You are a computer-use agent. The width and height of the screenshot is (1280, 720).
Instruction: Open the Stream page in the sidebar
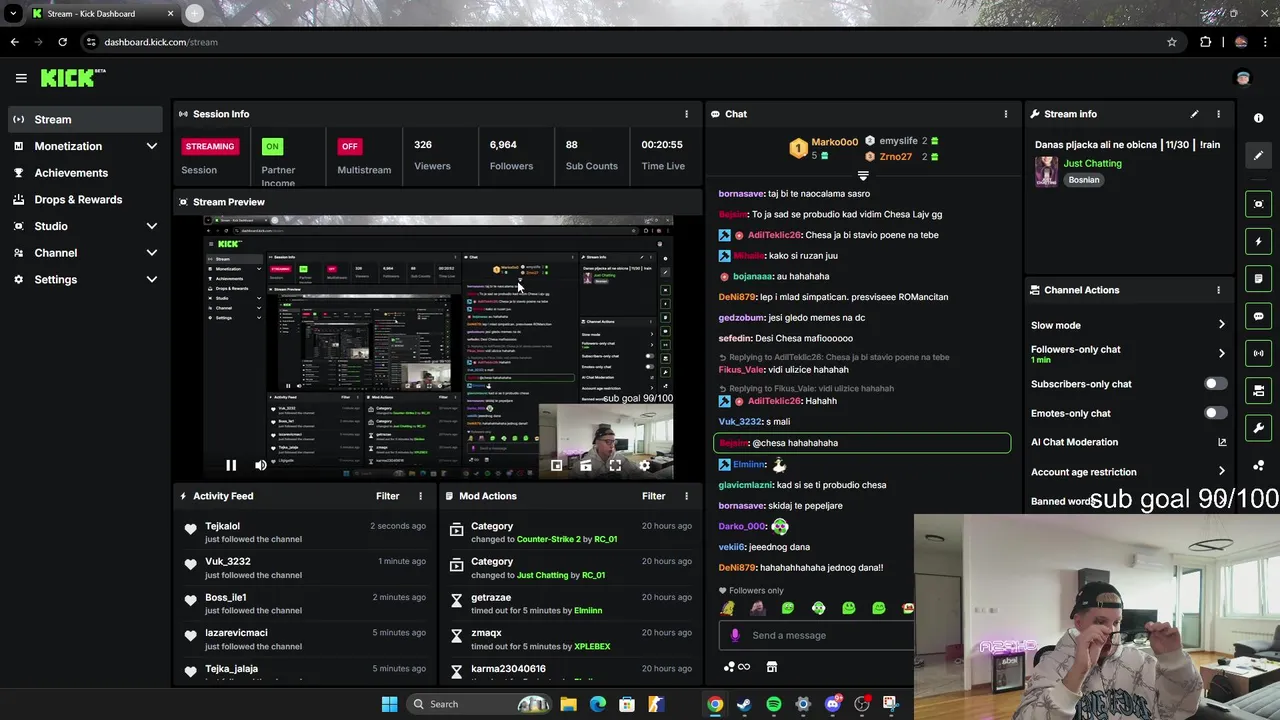85,119
